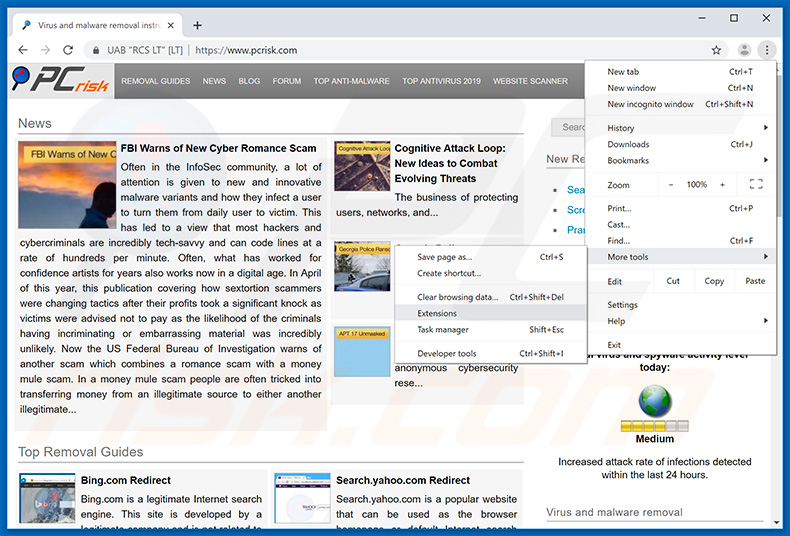Screen dimensions: 790x536
Task: Open the user profile avatar icon
Action: (x=744, y=50)
